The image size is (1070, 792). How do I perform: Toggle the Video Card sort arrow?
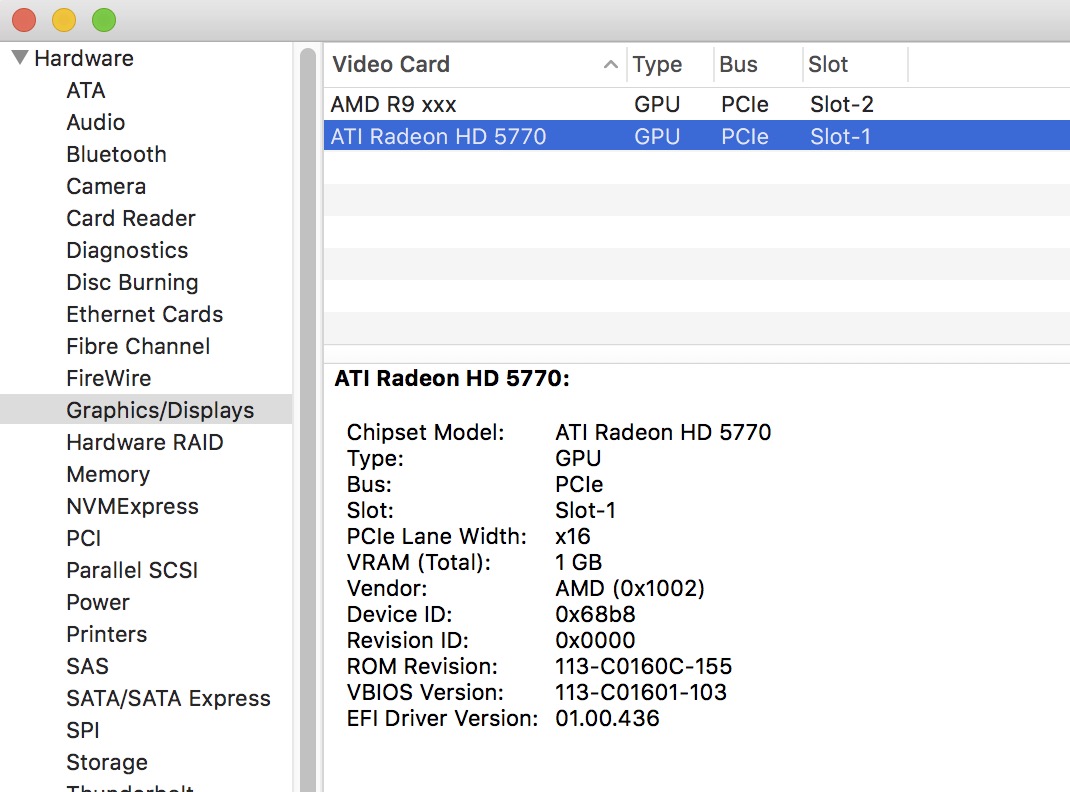[x=611, y=64]
